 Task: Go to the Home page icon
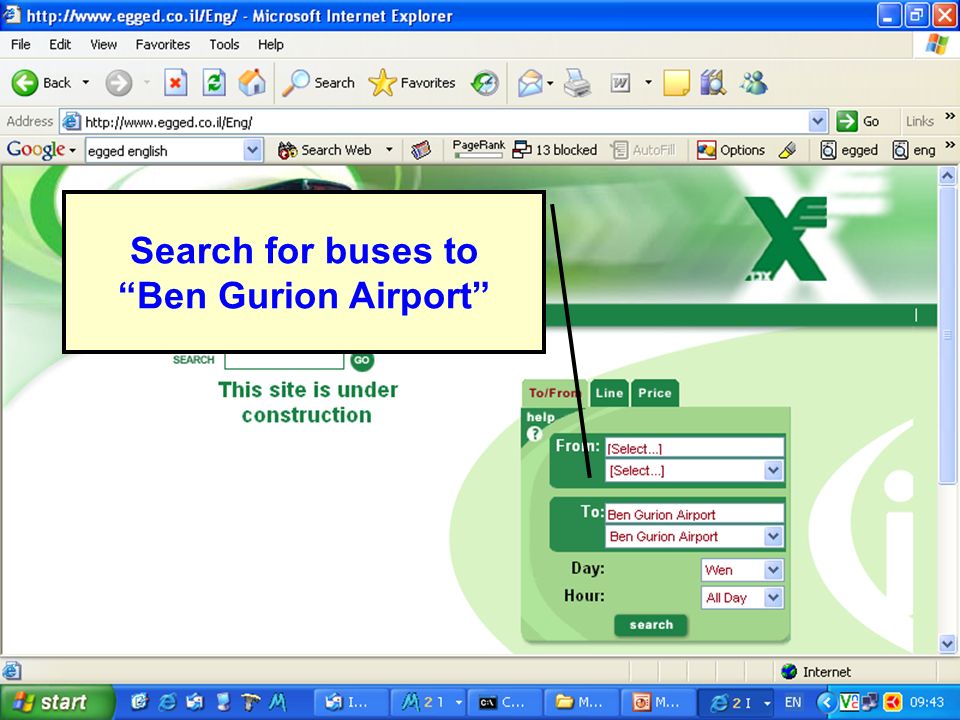252,83
